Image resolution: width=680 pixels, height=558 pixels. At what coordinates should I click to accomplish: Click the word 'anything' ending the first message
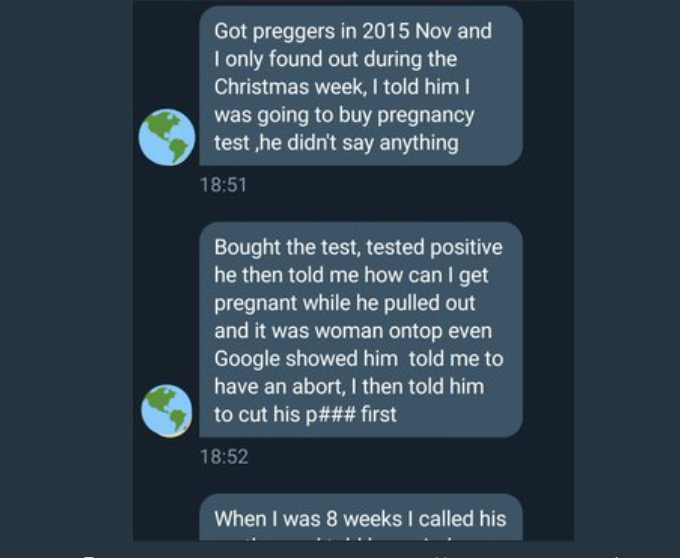[419, 144]
